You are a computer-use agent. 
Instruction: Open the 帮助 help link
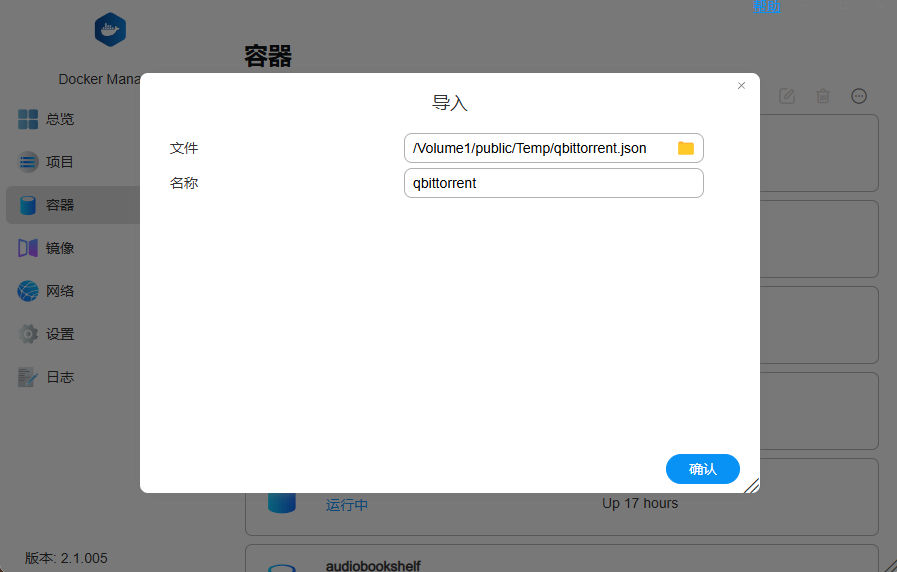(767, 6)
